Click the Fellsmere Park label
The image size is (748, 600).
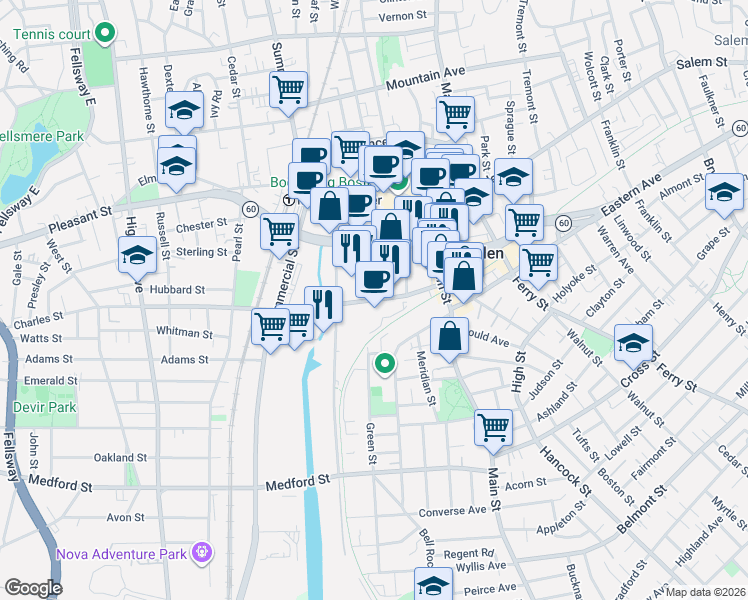pyautogui.click(x=42, y=136)
